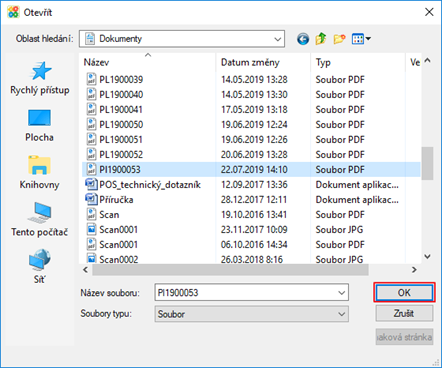Click OK to open the file
442x368 pixels.
point(404,293)
